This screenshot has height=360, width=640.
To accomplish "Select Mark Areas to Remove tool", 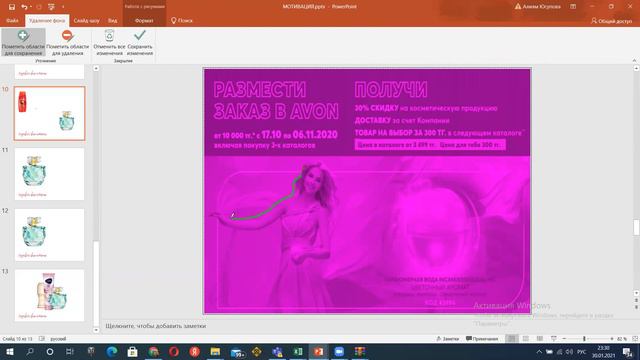I will click(67, 42).
